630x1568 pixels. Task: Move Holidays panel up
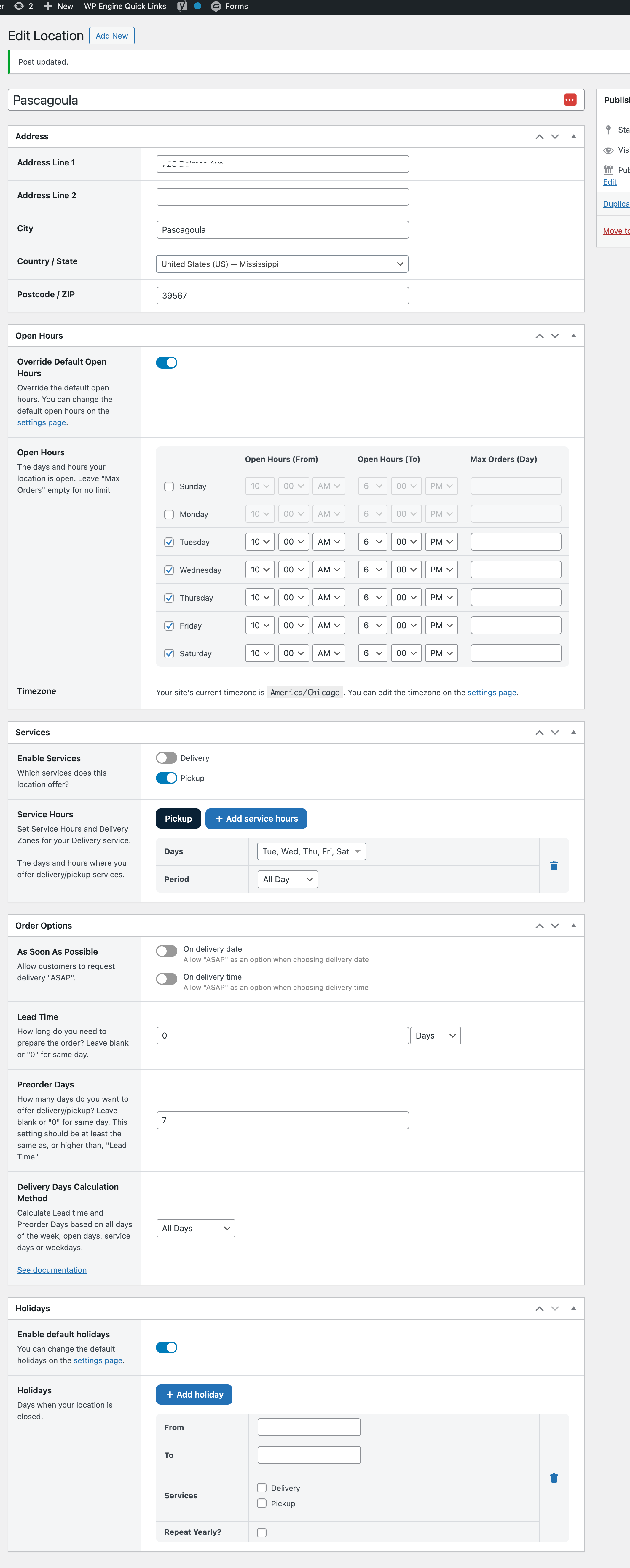pos(539,1309)
